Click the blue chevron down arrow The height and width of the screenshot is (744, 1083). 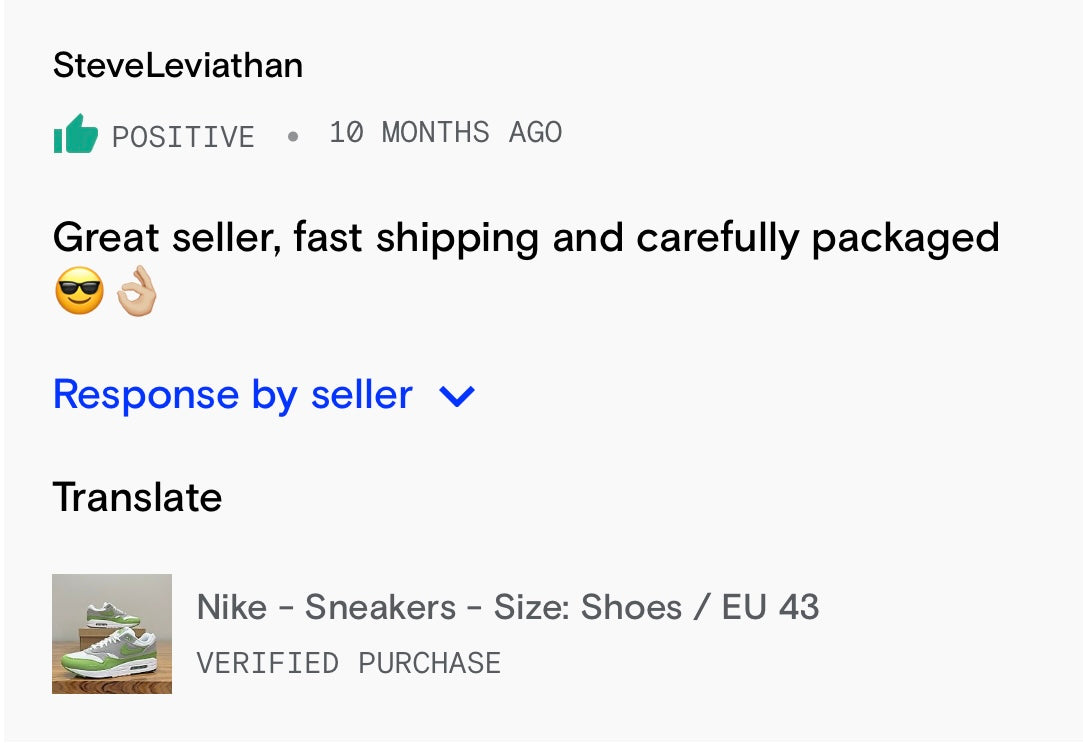pyautogui.click(x=457, y=396)
